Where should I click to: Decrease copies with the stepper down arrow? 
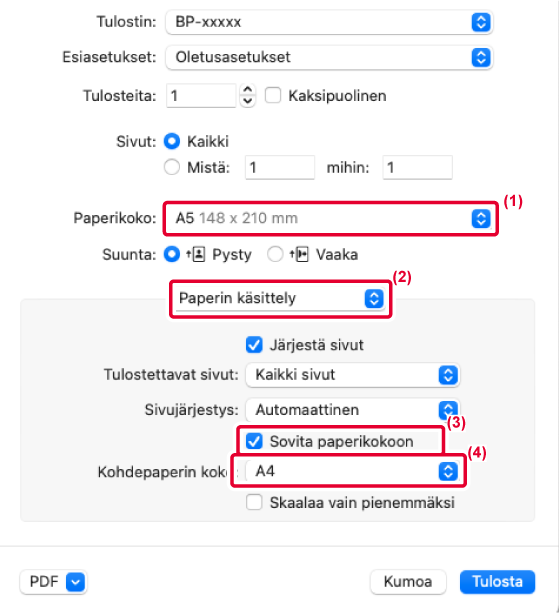247,101
